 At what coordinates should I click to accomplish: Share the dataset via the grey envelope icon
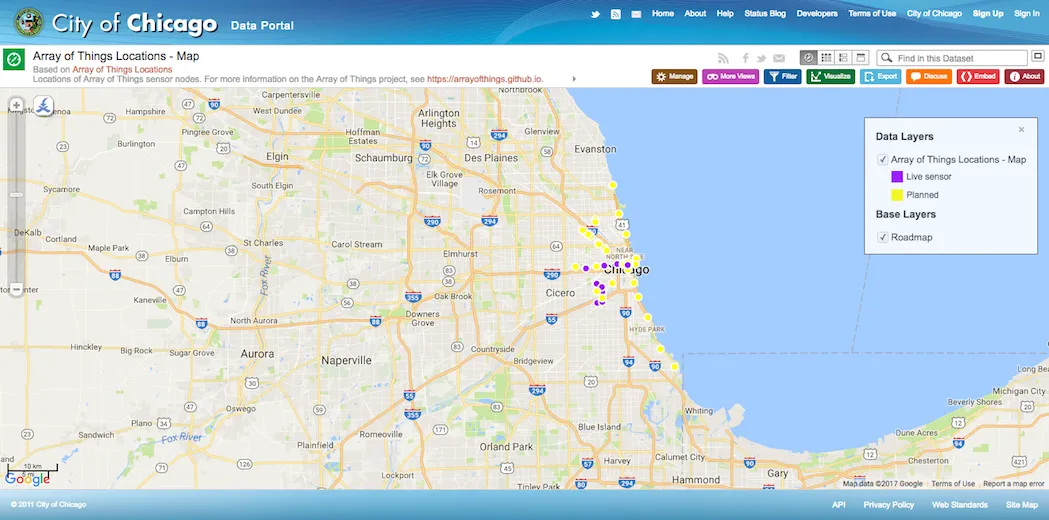pos(779,59)
